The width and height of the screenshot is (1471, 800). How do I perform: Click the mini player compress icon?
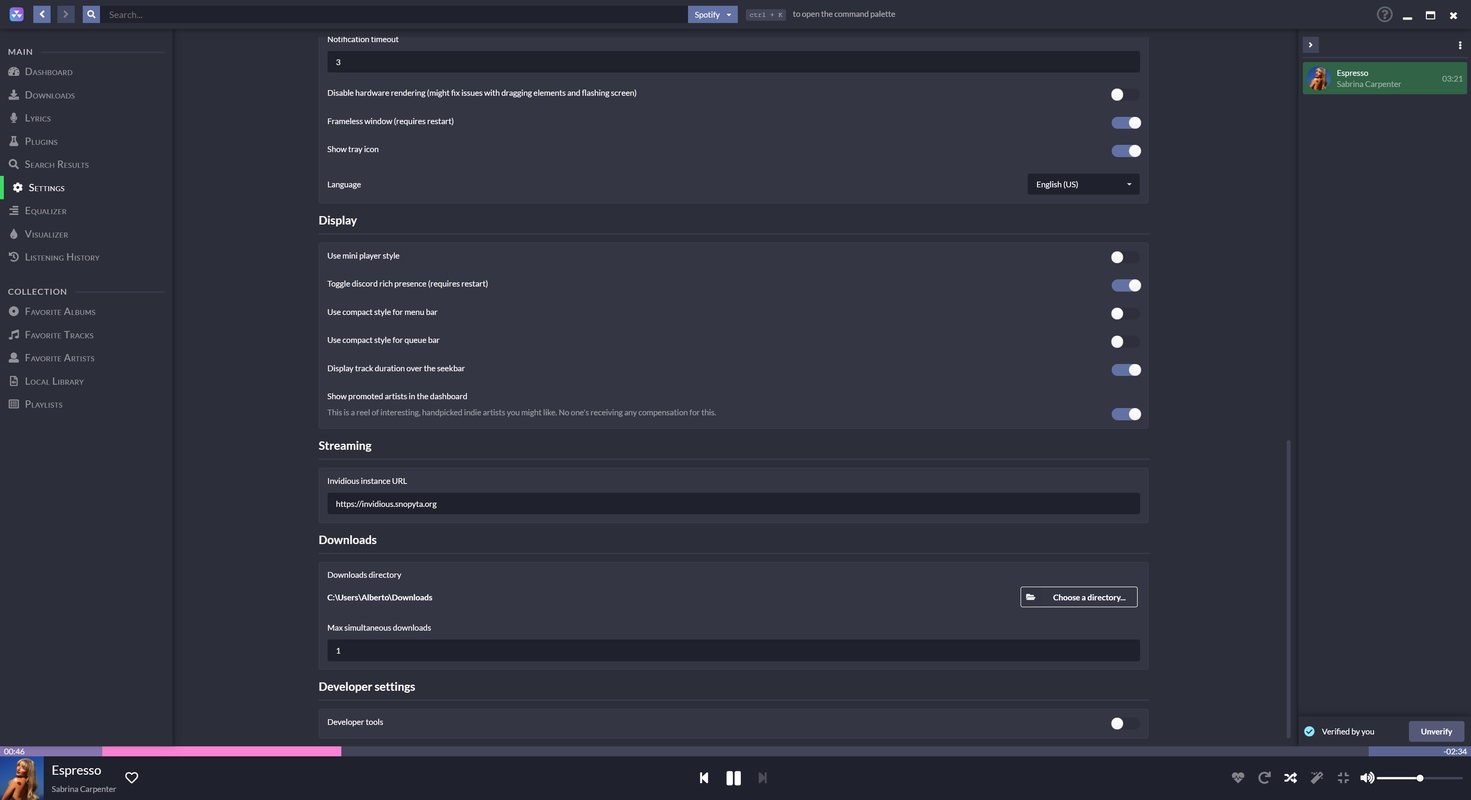[x=1343, y=778]
